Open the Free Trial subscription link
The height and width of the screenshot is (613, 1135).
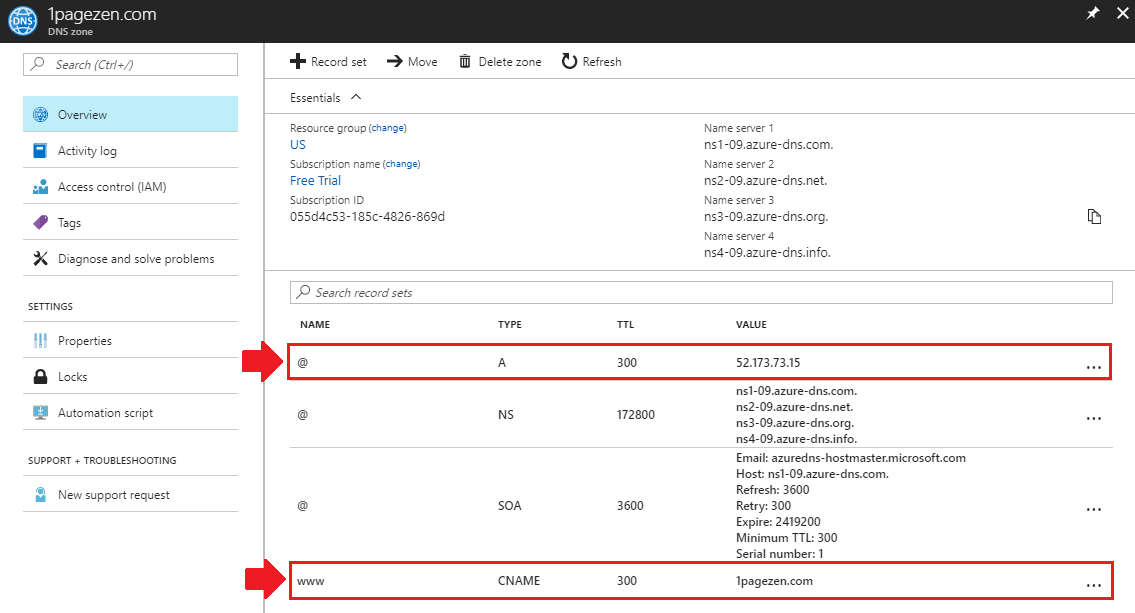[x=315, y=181]
